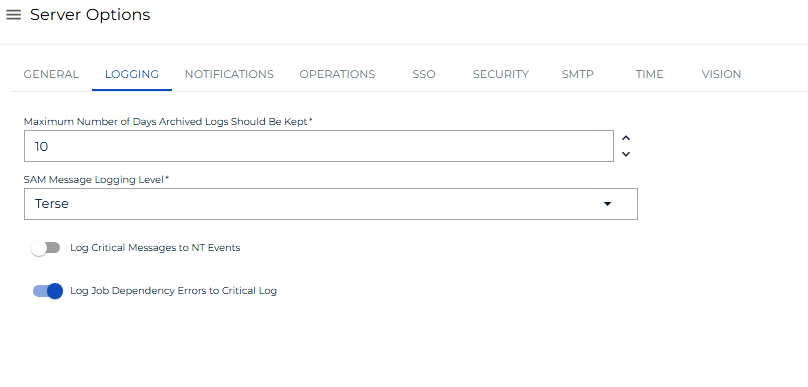Decrease archived log days with down arrow

click(x=626, y=154)
